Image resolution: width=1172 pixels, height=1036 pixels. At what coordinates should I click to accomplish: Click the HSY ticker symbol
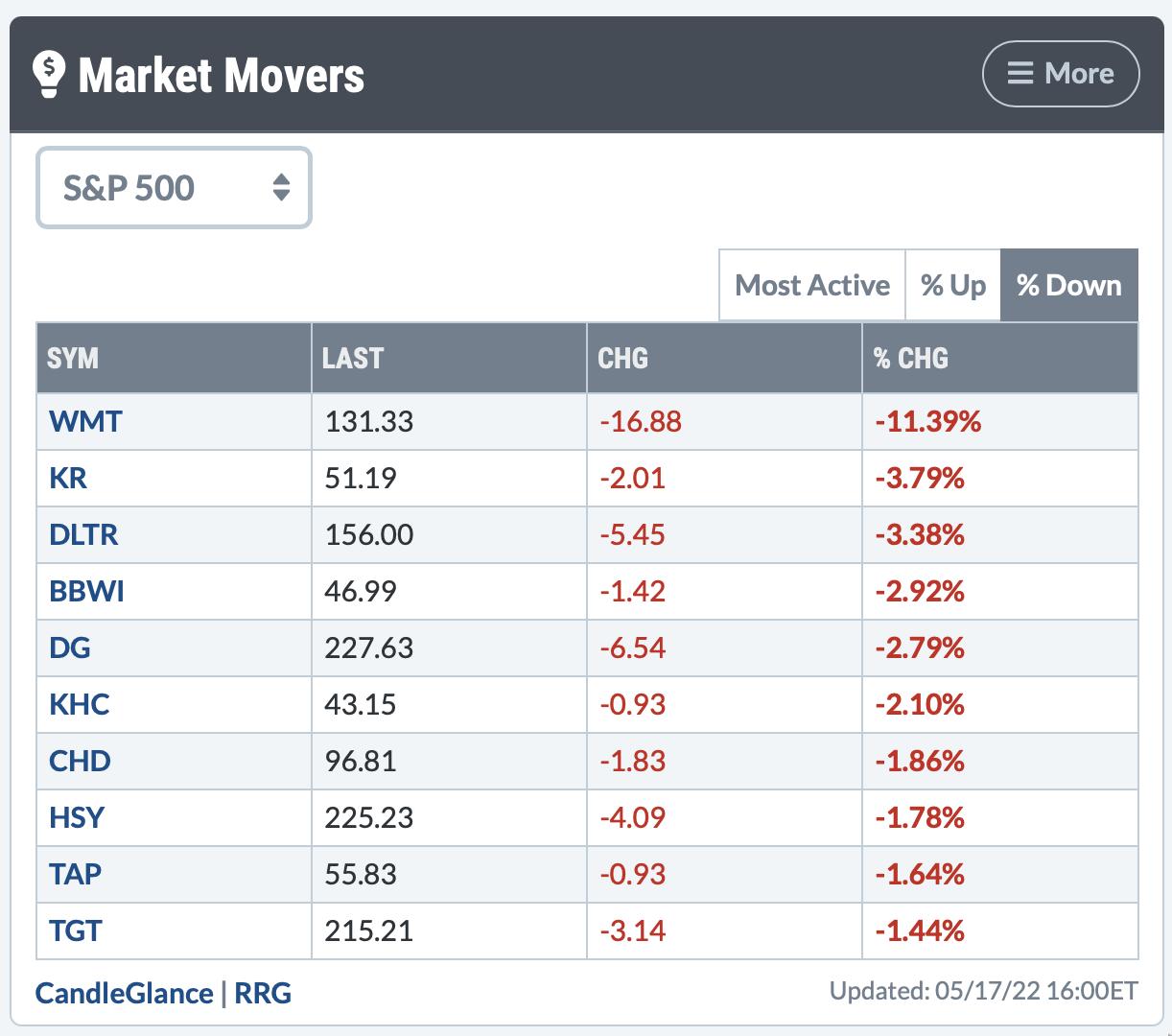(x=77, y=817)
